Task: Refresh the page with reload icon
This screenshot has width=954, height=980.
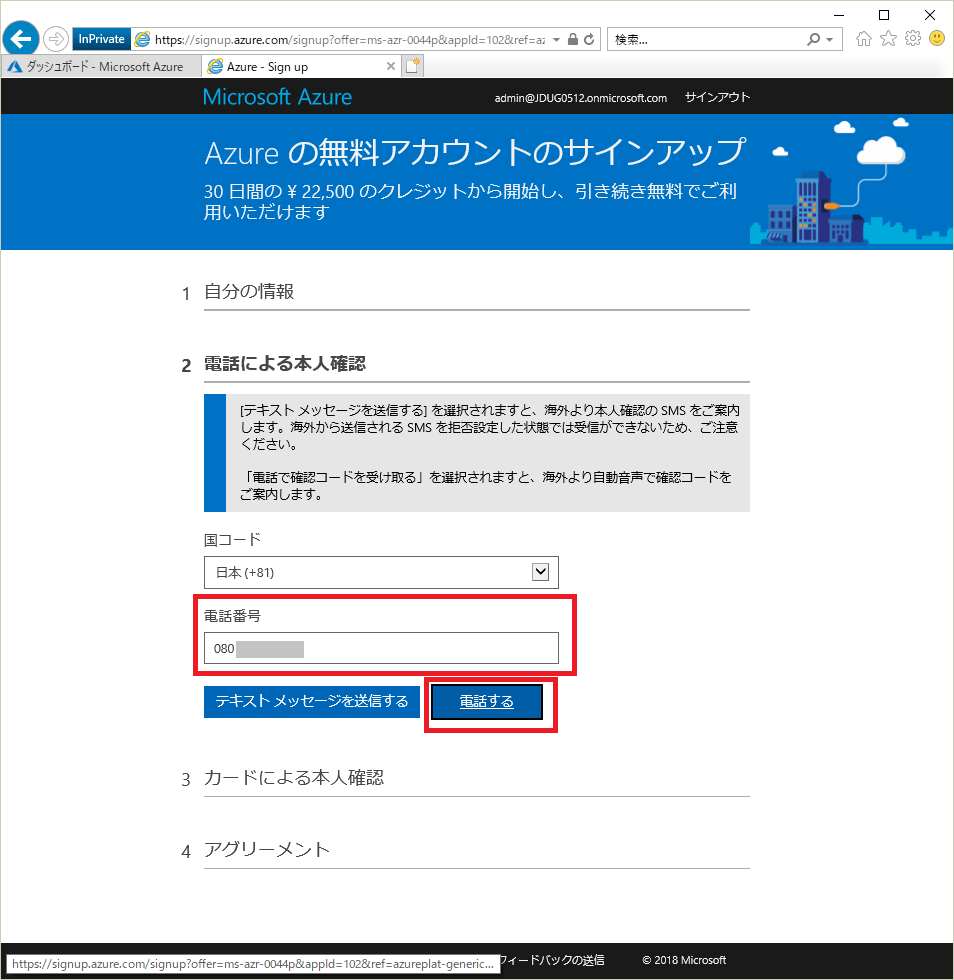Action: click(x=589, y=39)
